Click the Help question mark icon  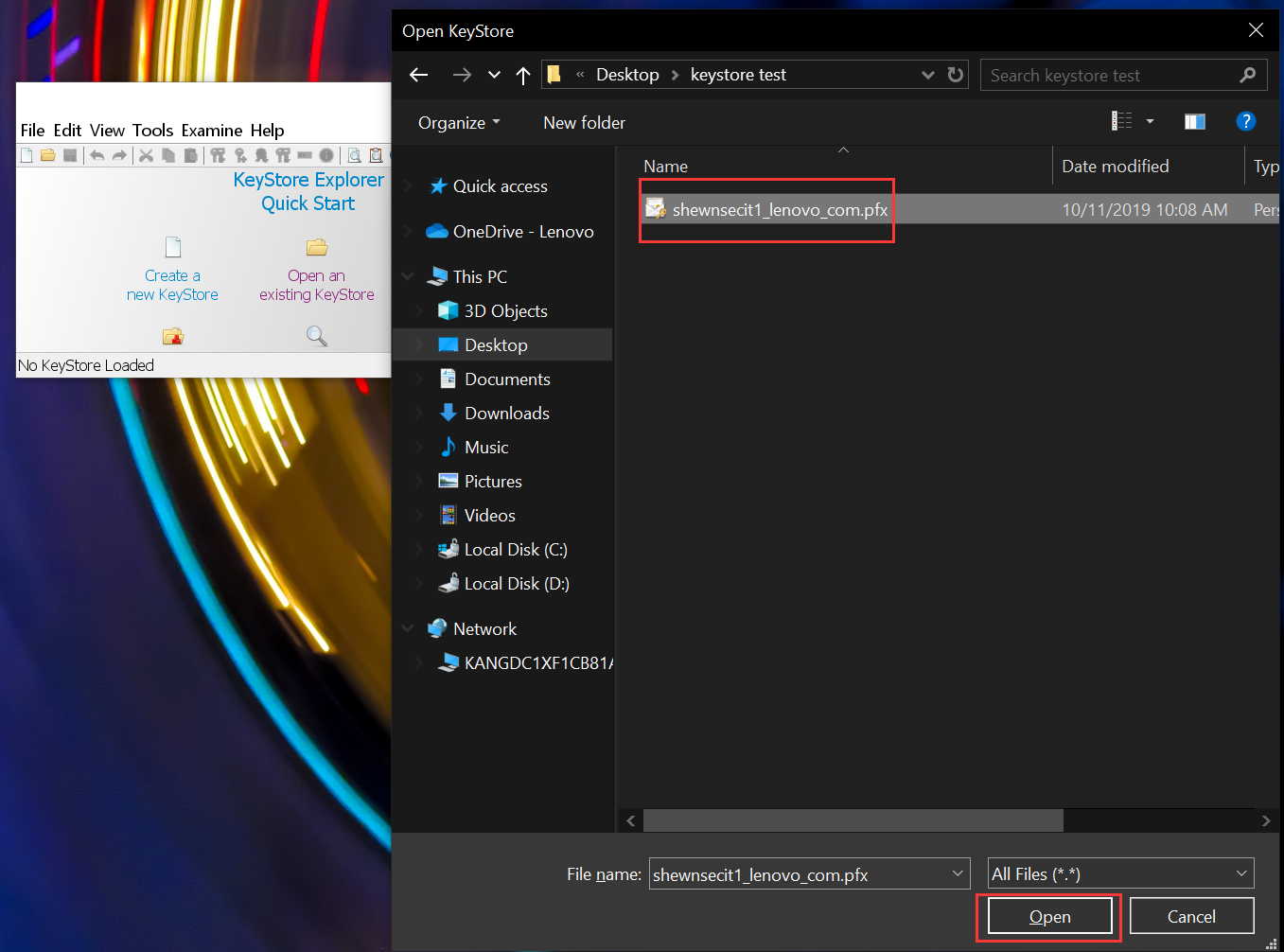(x=1246, y=121)
